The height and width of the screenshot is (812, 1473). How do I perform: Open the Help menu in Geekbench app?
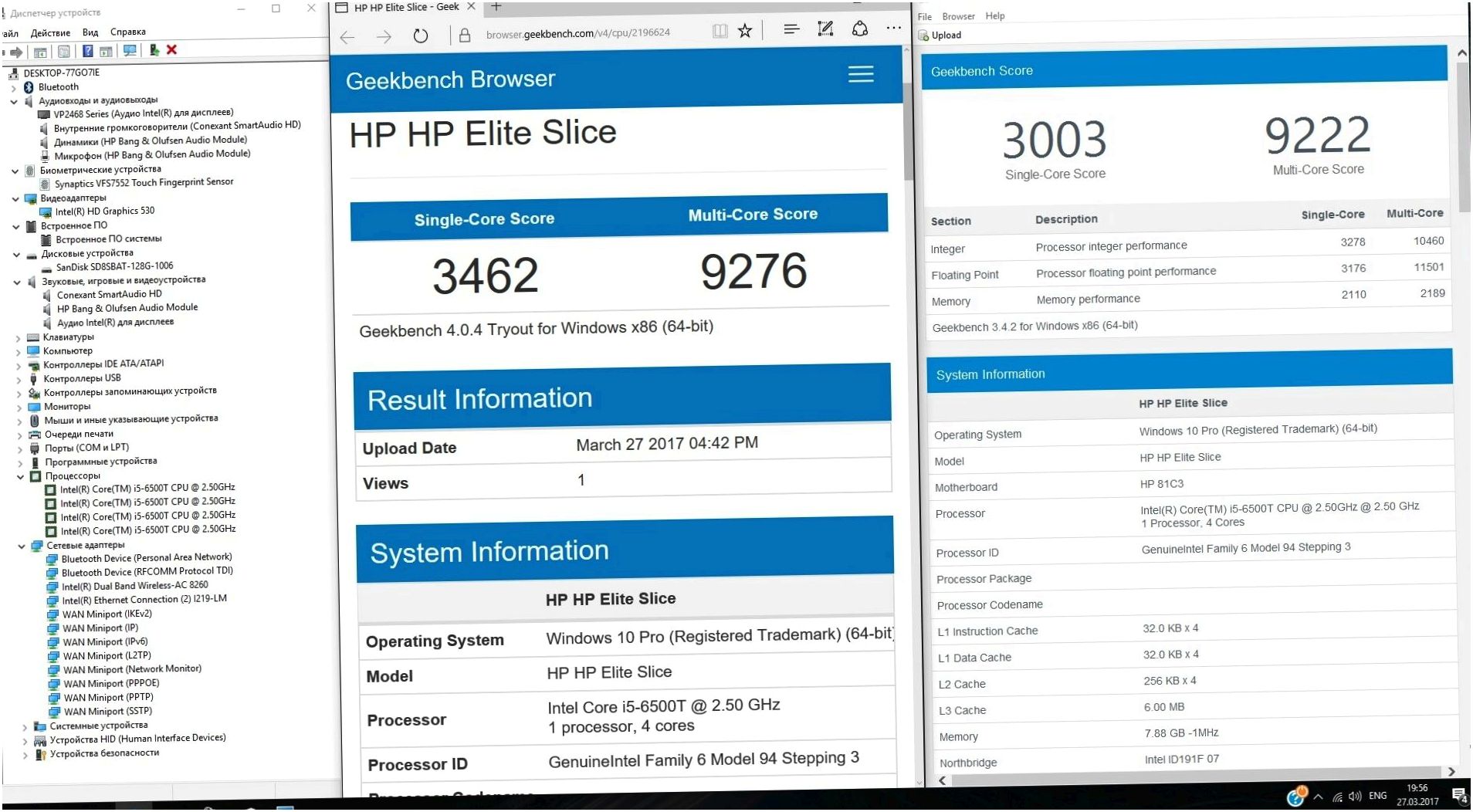pyautogui.click(x=995, y=15)
